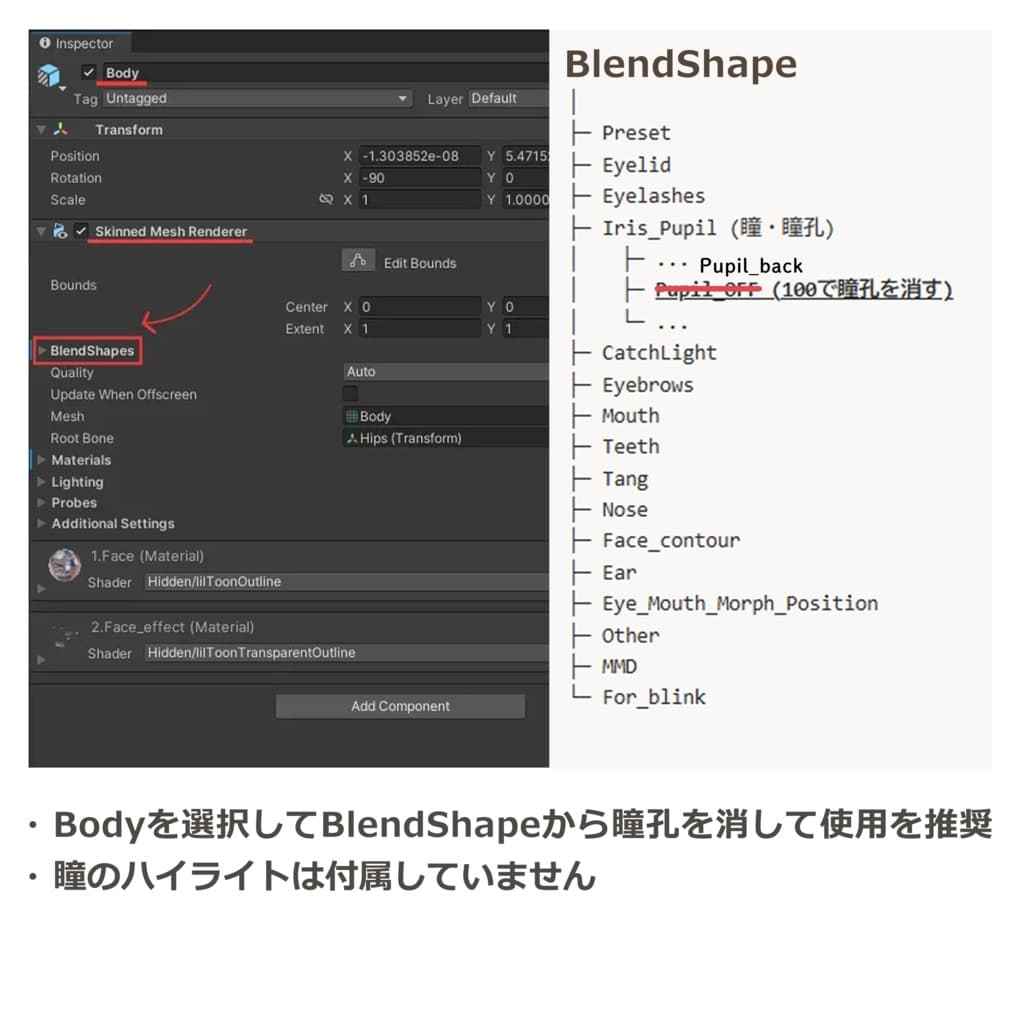Expand the Probes foldout

pyautogui.click(x=42, y=503)
